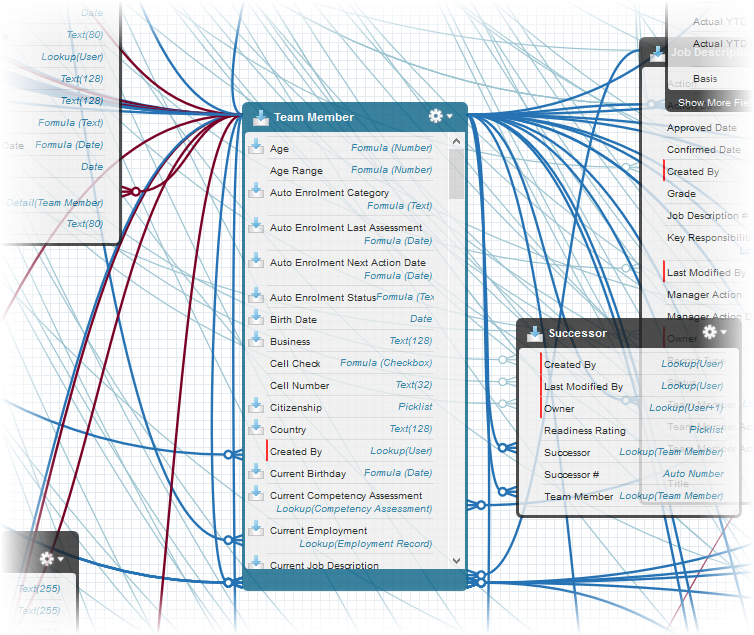This screenshot has width=754, height=635.
Task: Open the Team Member gear settings menu
Action: pos(439,116)
